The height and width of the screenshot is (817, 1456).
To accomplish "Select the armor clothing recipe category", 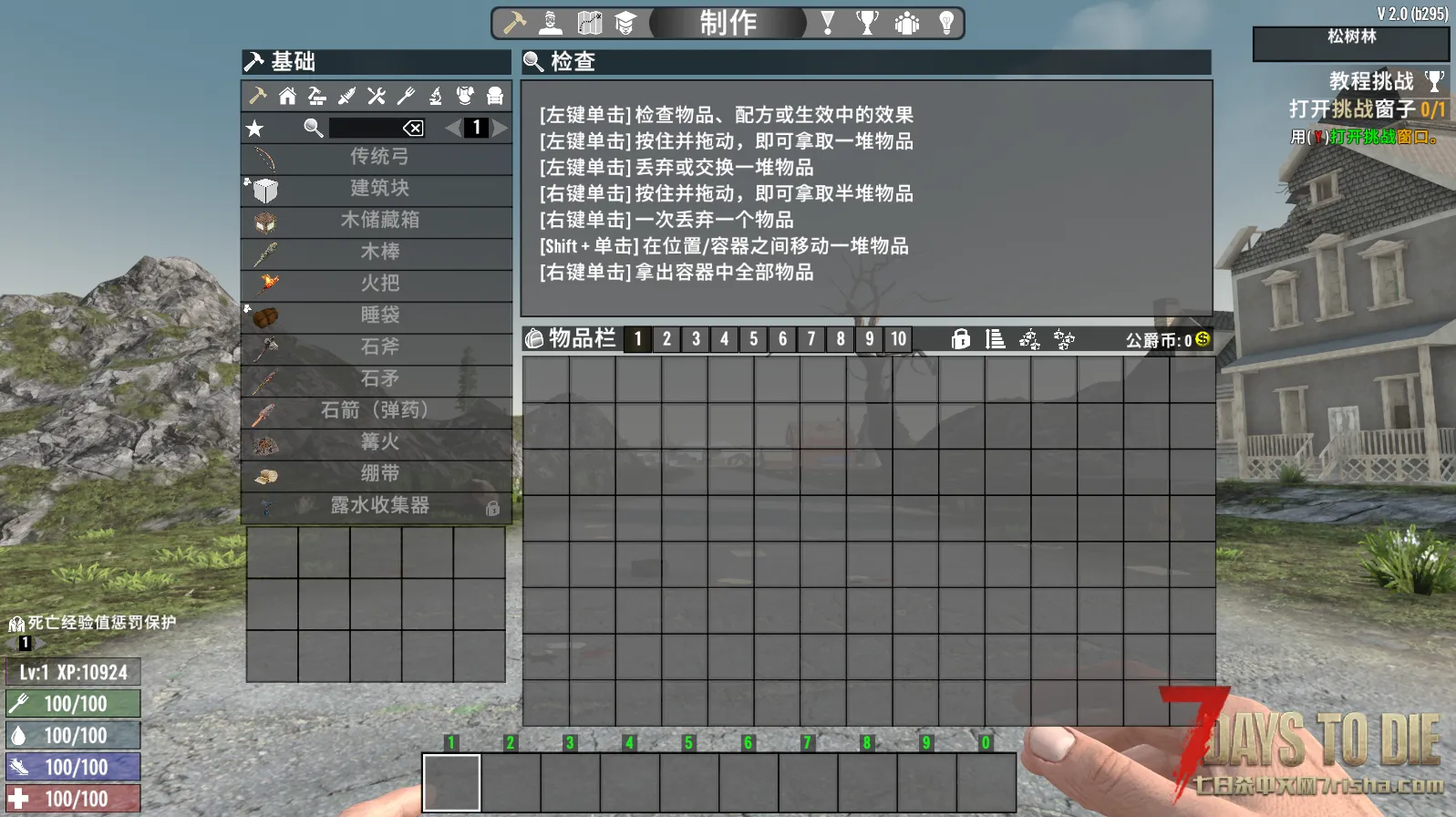I will click(465, 96).
